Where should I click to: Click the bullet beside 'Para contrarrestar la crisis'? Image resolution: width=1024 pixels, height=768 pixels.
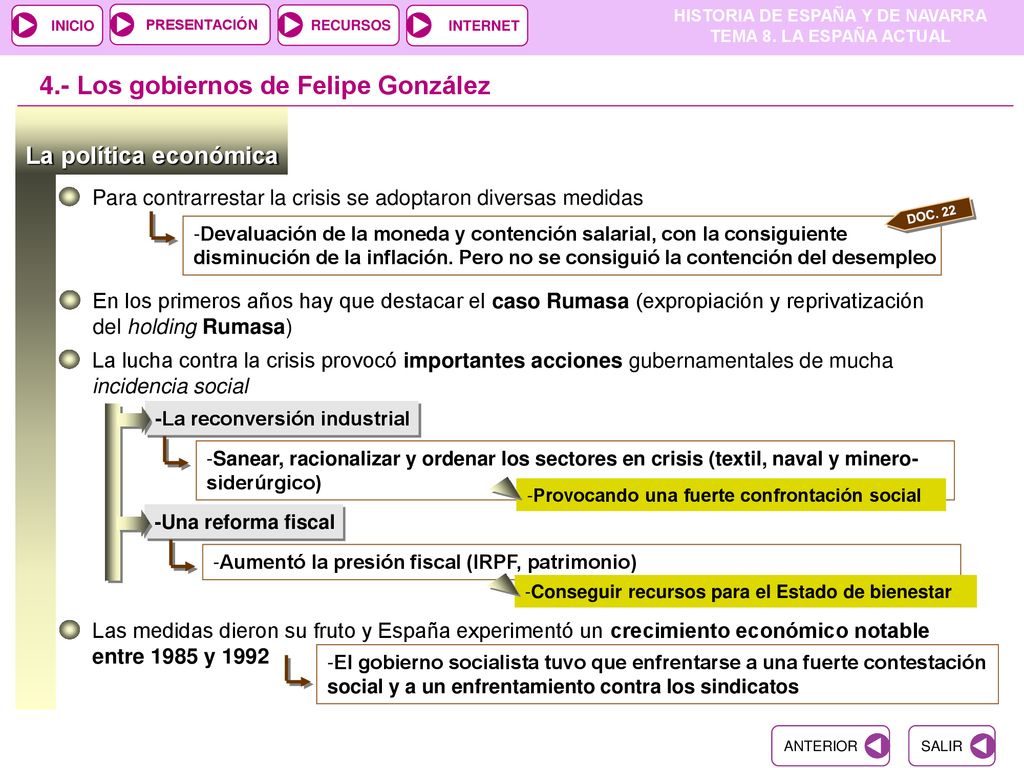click(x=69, y=197)
